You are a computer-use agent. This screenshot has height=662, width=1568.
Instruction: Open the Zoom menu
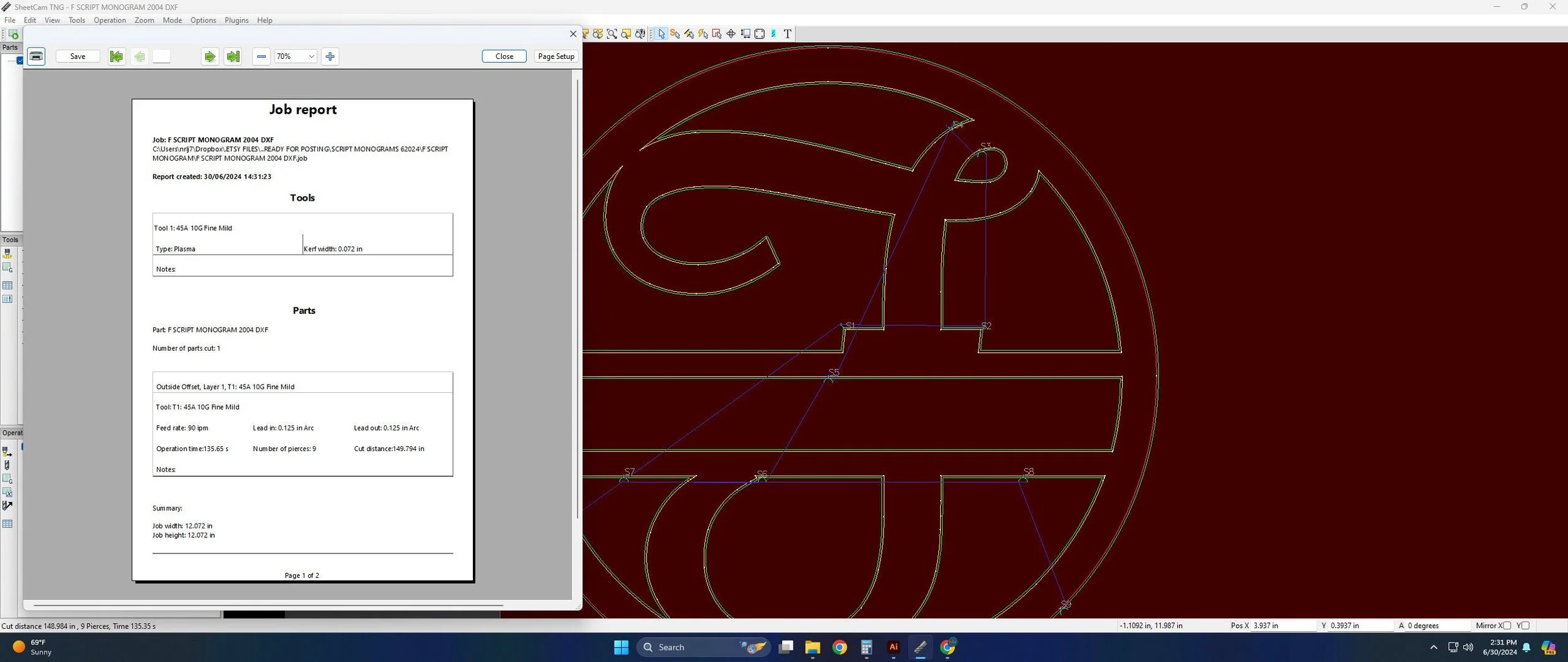tap(144, 20)
